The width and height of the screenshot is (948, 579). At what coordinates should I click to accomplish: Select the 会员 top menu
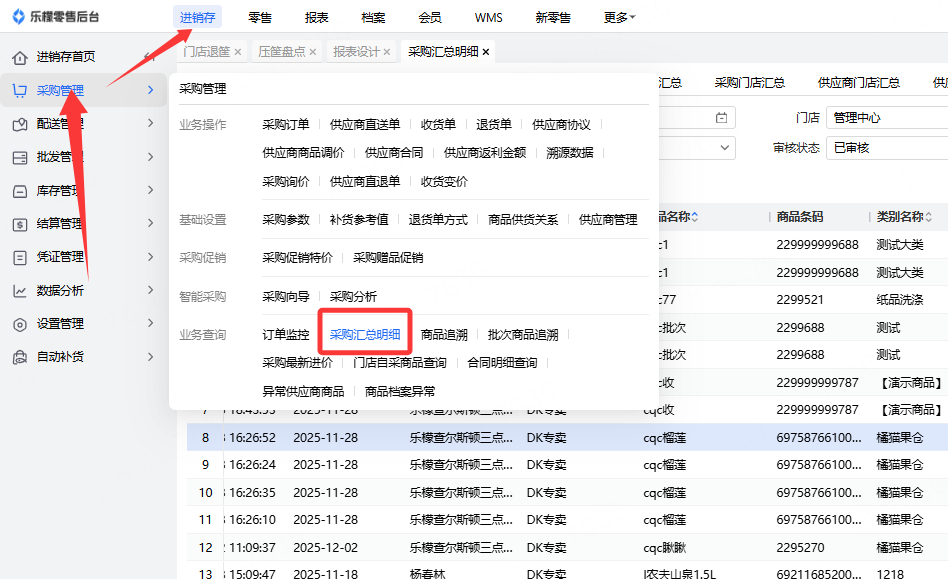[x=430, y=18]
